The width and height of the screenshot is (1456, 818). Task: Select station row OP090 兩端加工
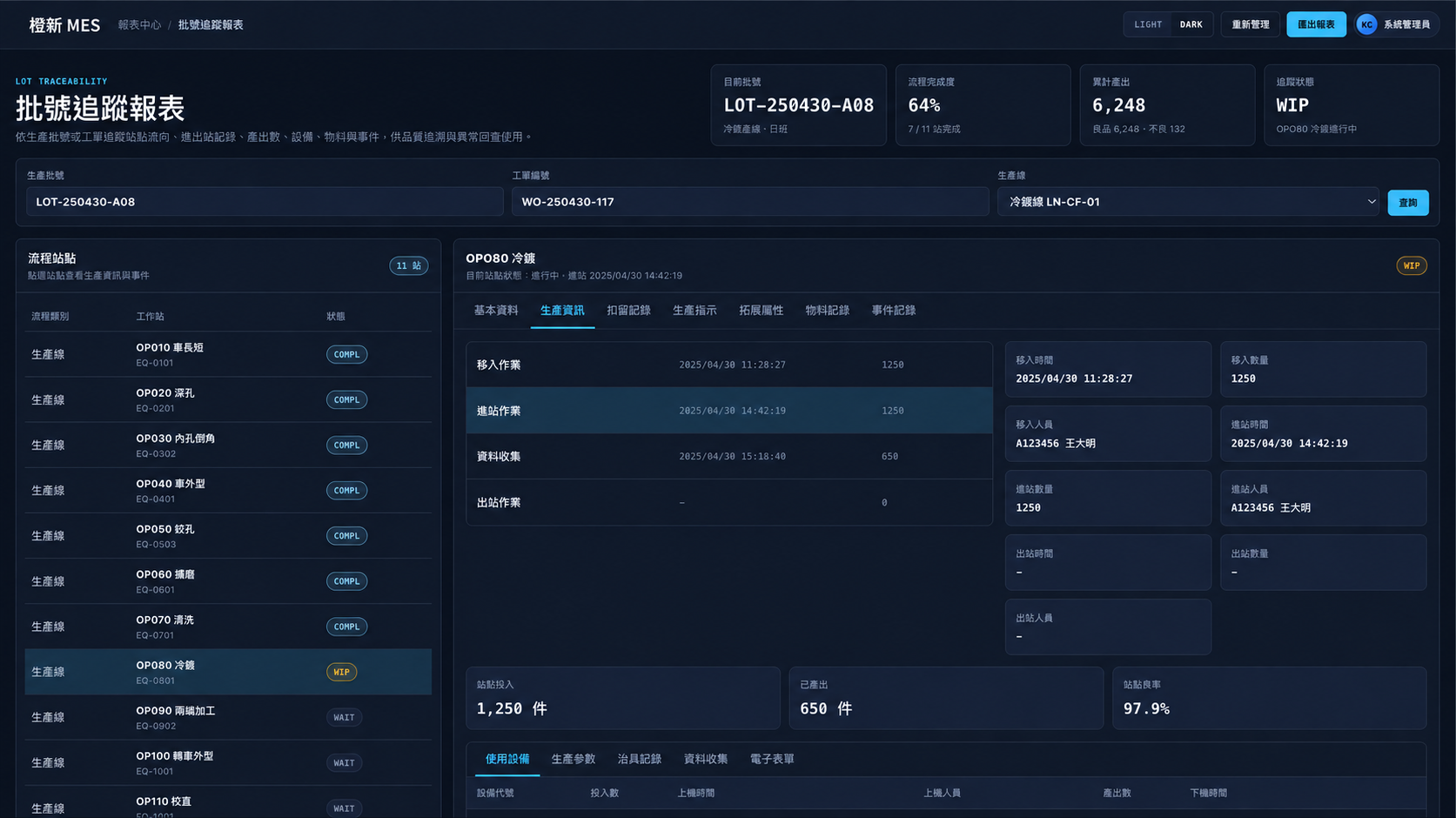pos(228,717)
